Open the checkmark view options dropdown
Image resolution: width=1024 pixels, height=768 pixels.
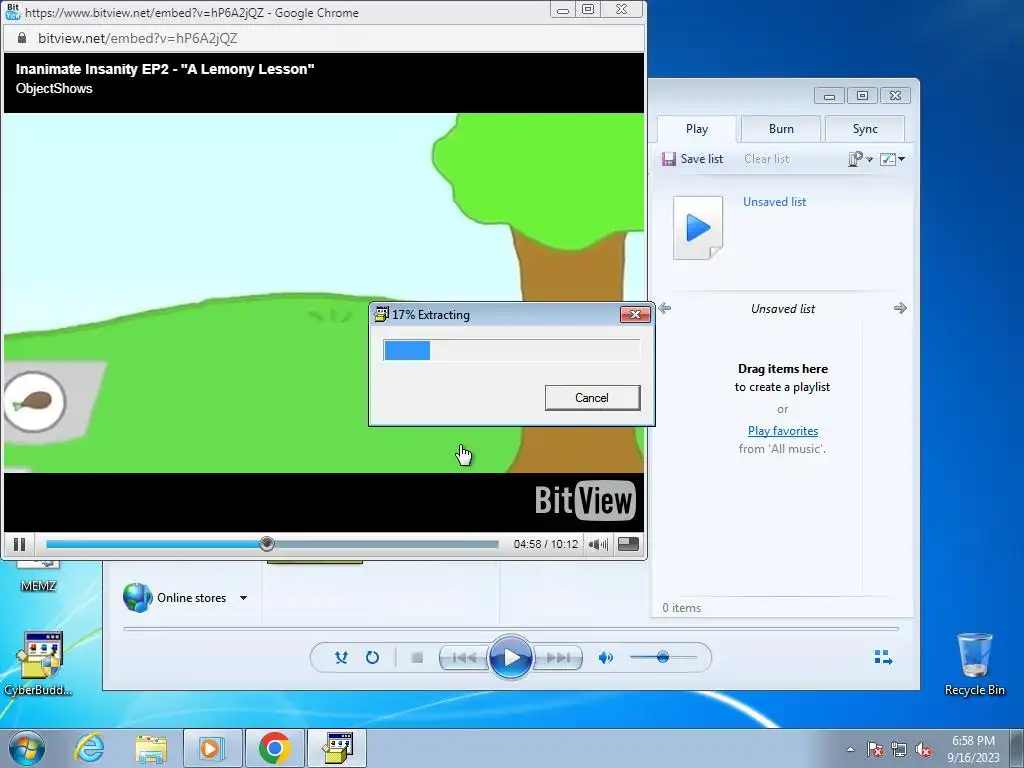pos(892,159)
